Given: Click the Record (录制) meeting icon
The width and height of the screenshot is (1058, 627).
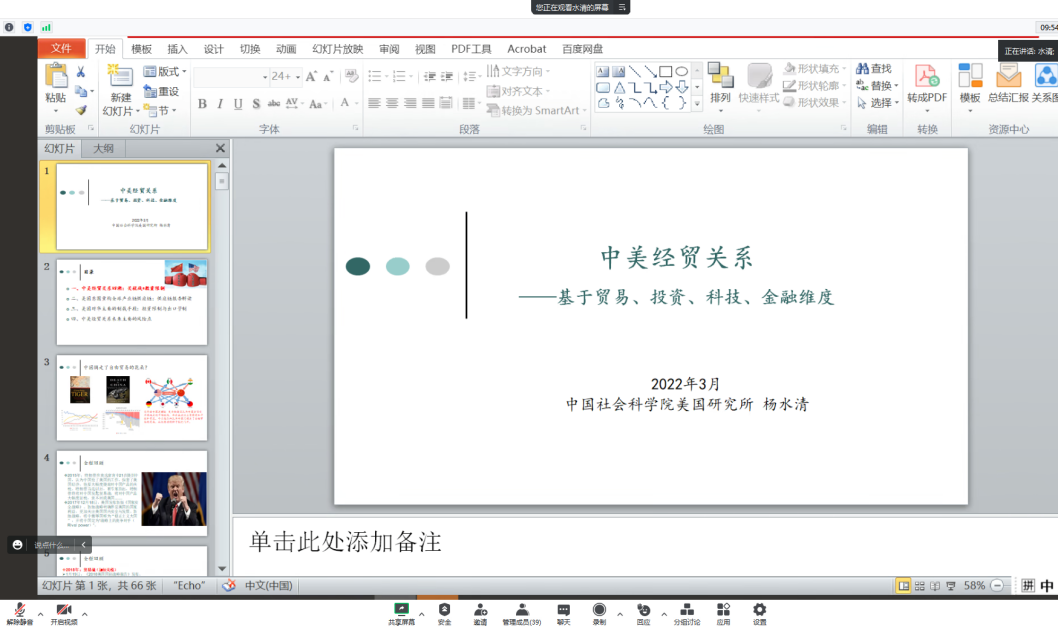Looking at the screenshot, I should [599, 610].
